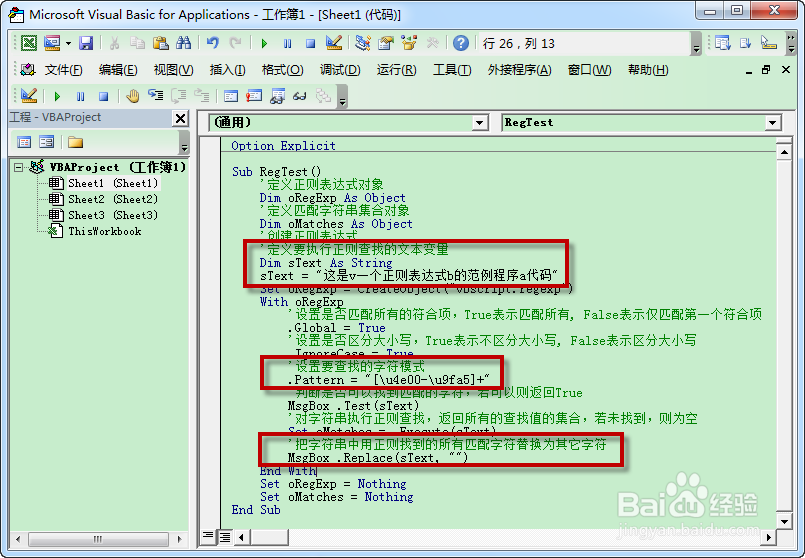Open 外接程序(A) menu

coord(520,70)
